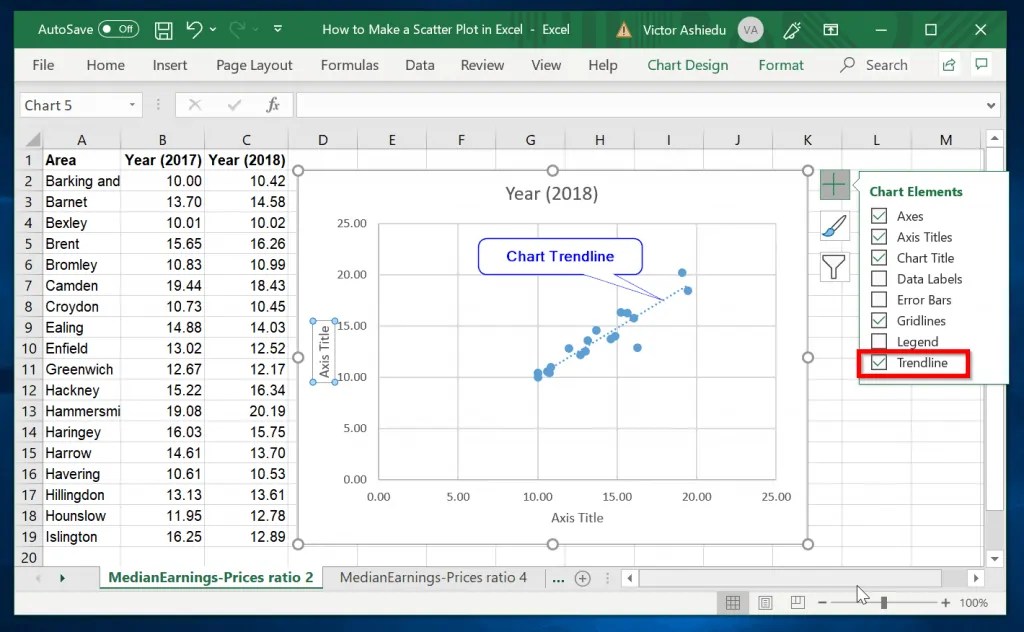Image resolution: width=1024 pixels, height=632 pixels.
Task: Click the Chart Styles paintbrush button
Action: coord(834,226)
